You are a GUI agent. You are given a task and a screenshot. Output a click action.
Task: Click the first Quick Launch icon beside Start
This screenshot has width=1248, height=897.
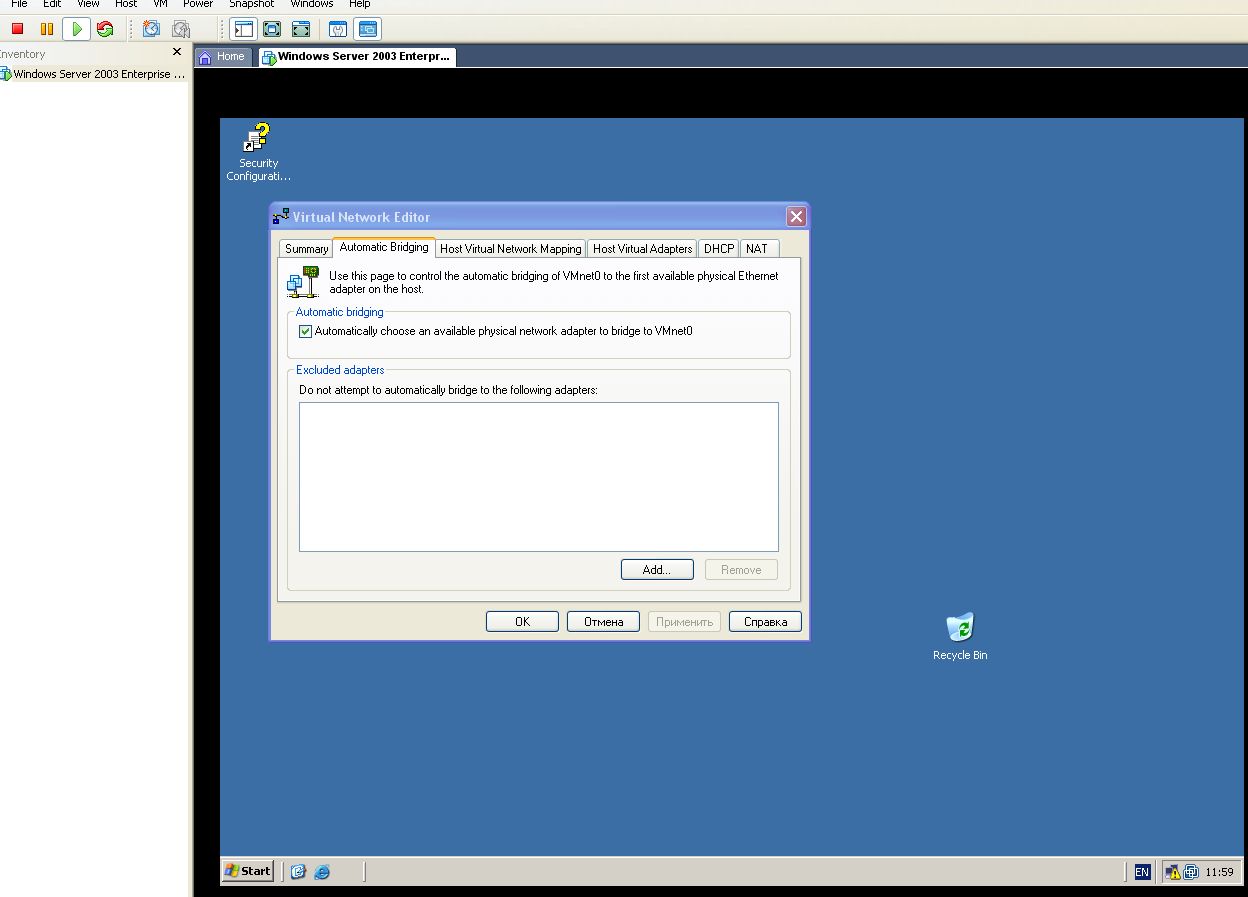pyautogui.click(x=298, y=872)
